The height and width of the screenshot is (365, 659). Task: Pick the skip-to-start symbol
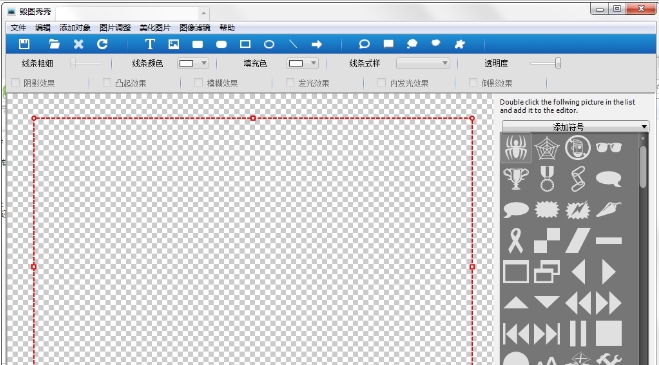tap(516, 334)
